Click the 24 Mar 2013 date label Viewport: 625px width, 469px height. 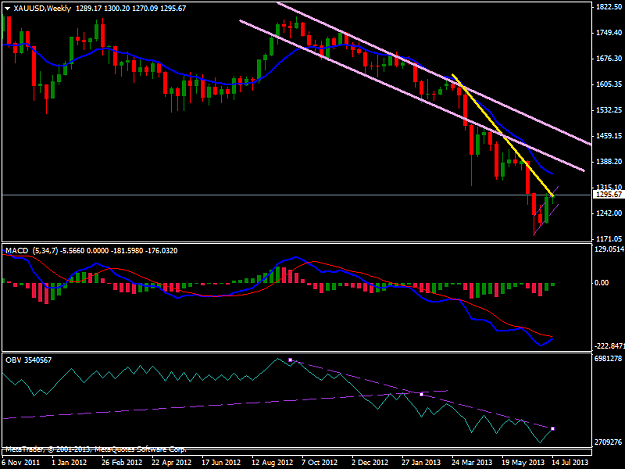[x=472, y=463]
